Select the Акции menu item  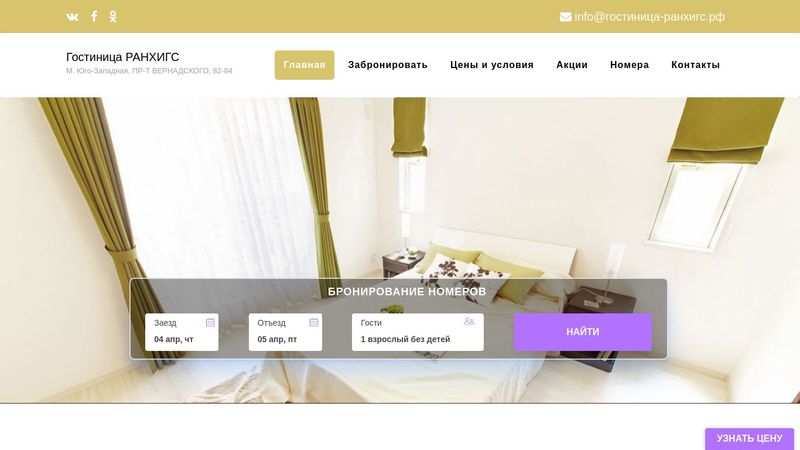pyautogui.click(x=572, y=65)
